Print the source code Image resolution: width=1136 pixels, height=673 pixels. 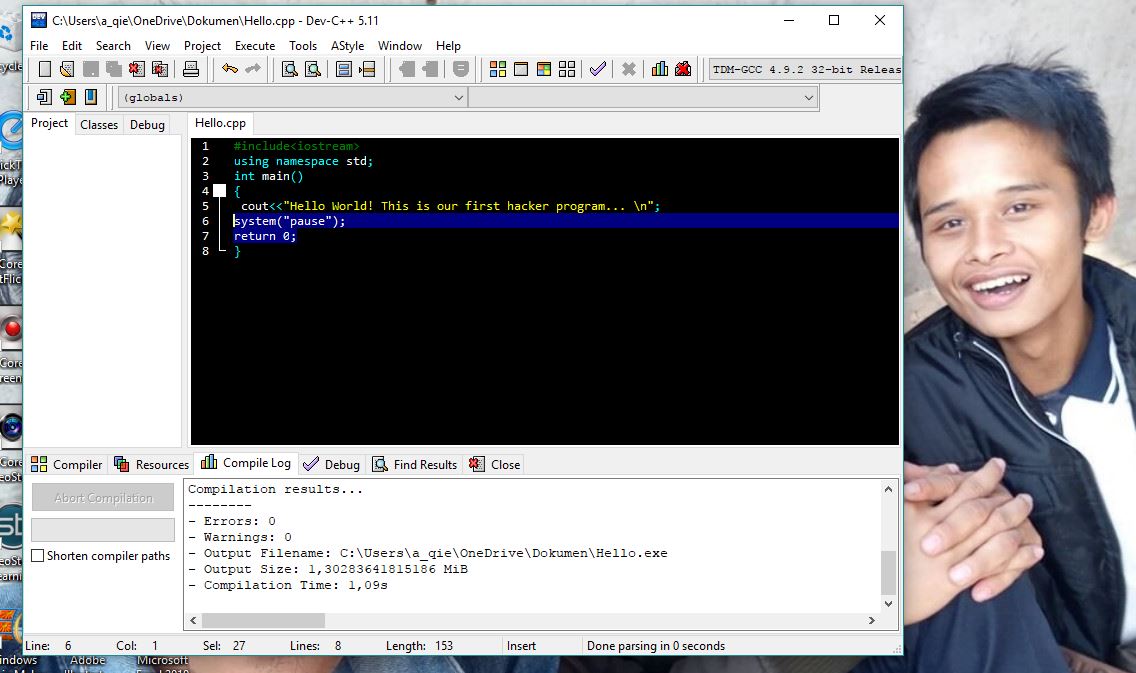[192, 68]
